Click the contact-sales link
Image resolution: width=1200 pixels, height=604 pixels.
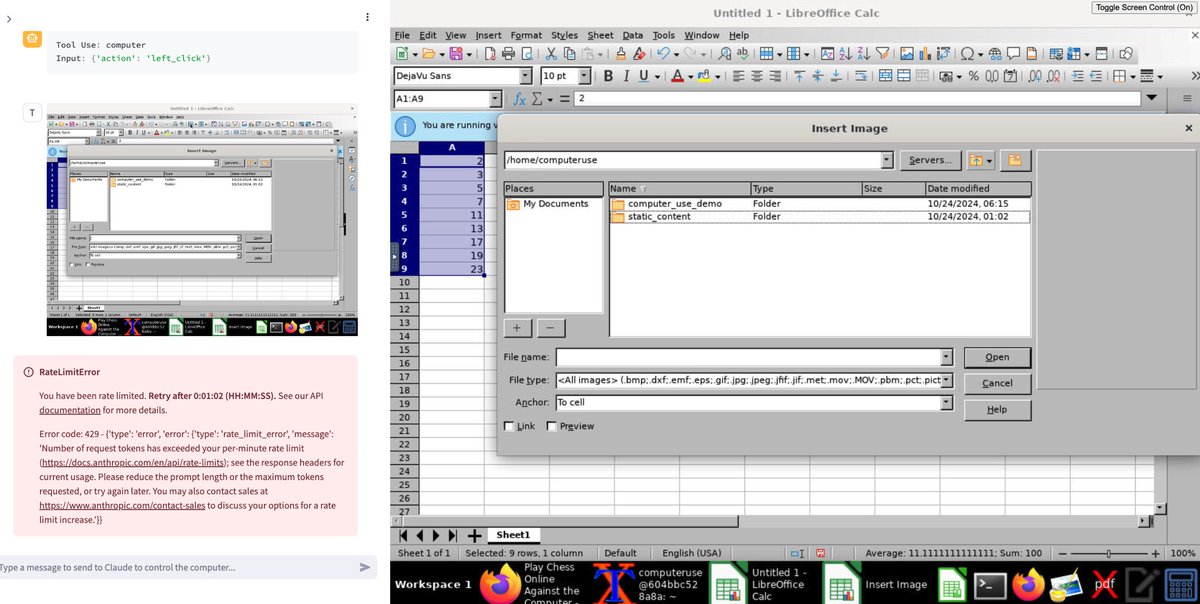pyautogui.click(x=121, y=507)
